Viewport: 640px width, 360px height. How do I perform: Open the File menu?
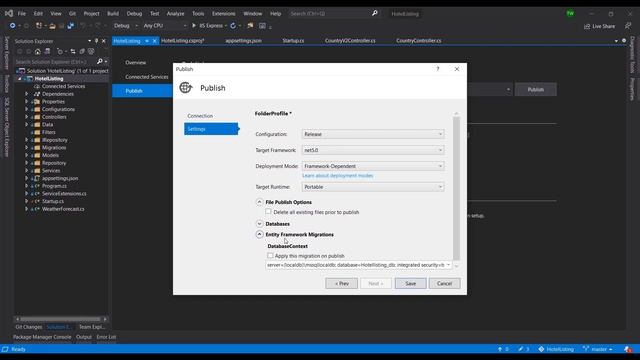pos(22,13)
